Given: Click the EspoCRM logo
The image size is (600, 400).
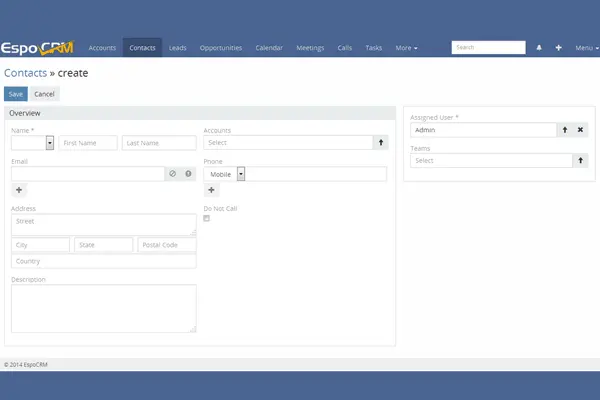Looking at the screenshot, I should coord(38,47).
